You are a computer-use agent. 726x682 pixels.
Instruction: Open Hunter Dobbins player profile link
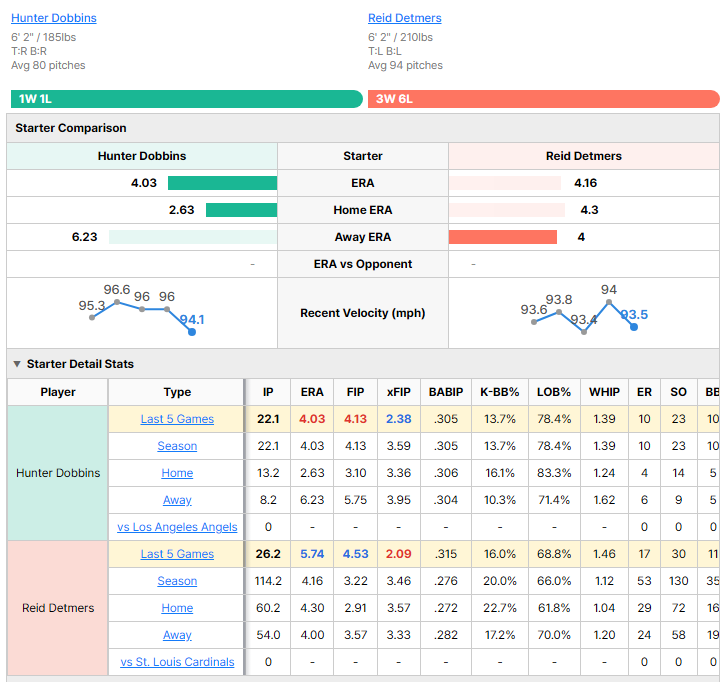pos(54,18)
